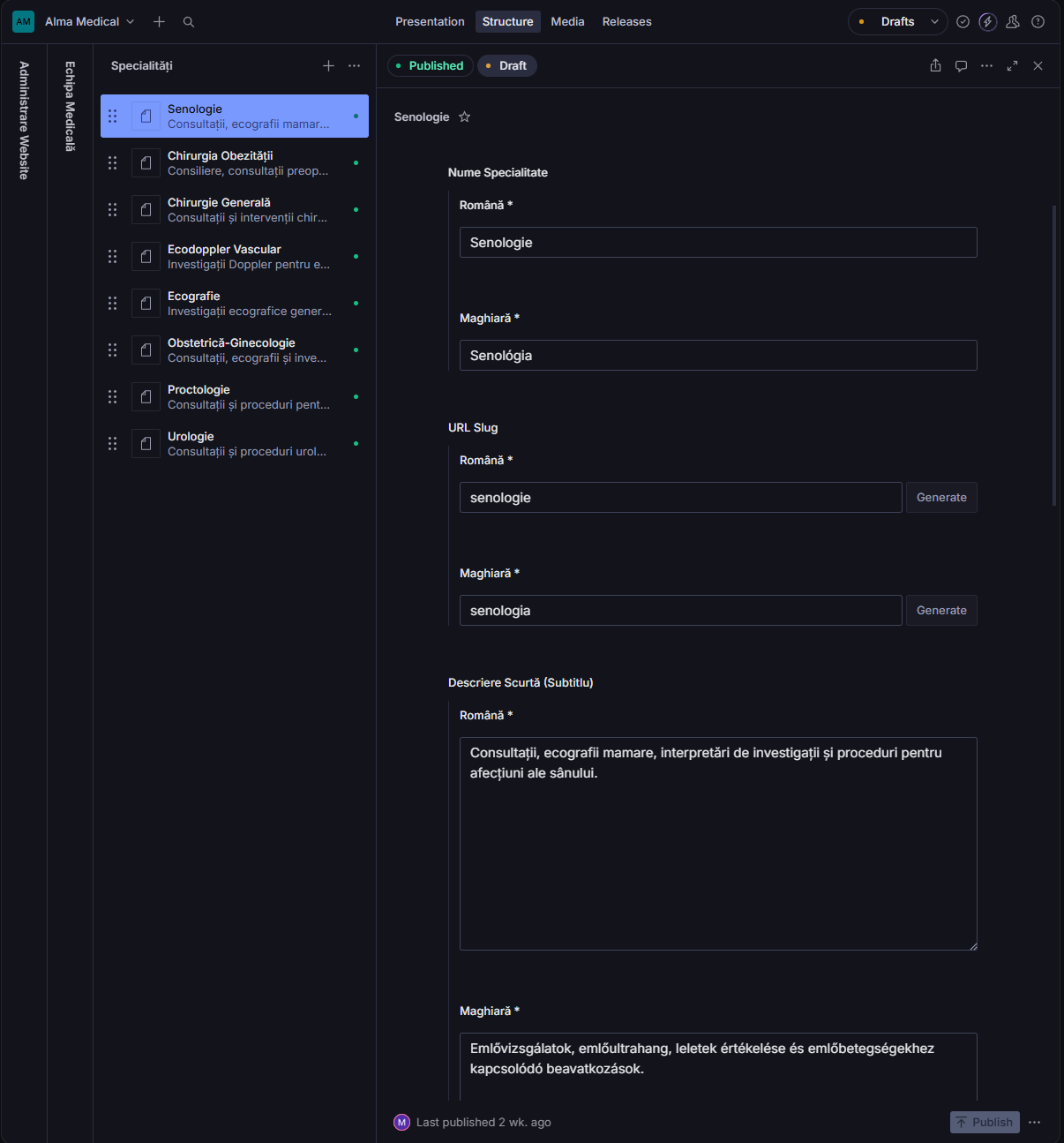Open the Urologie document
Image resolution: width=1064 pixels, height=1143 pixels.
pos(235,443)
